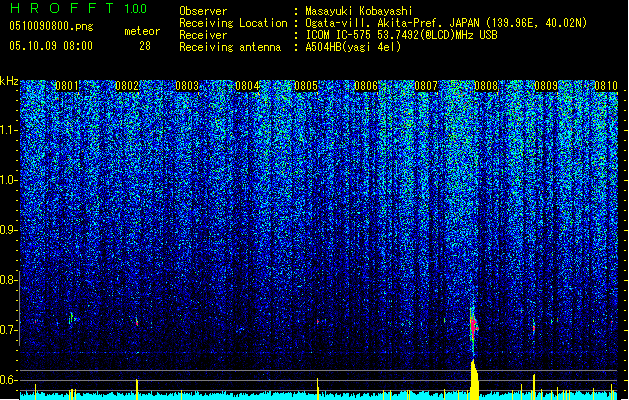Click the 0808 time marker

(x=486, y=85)
